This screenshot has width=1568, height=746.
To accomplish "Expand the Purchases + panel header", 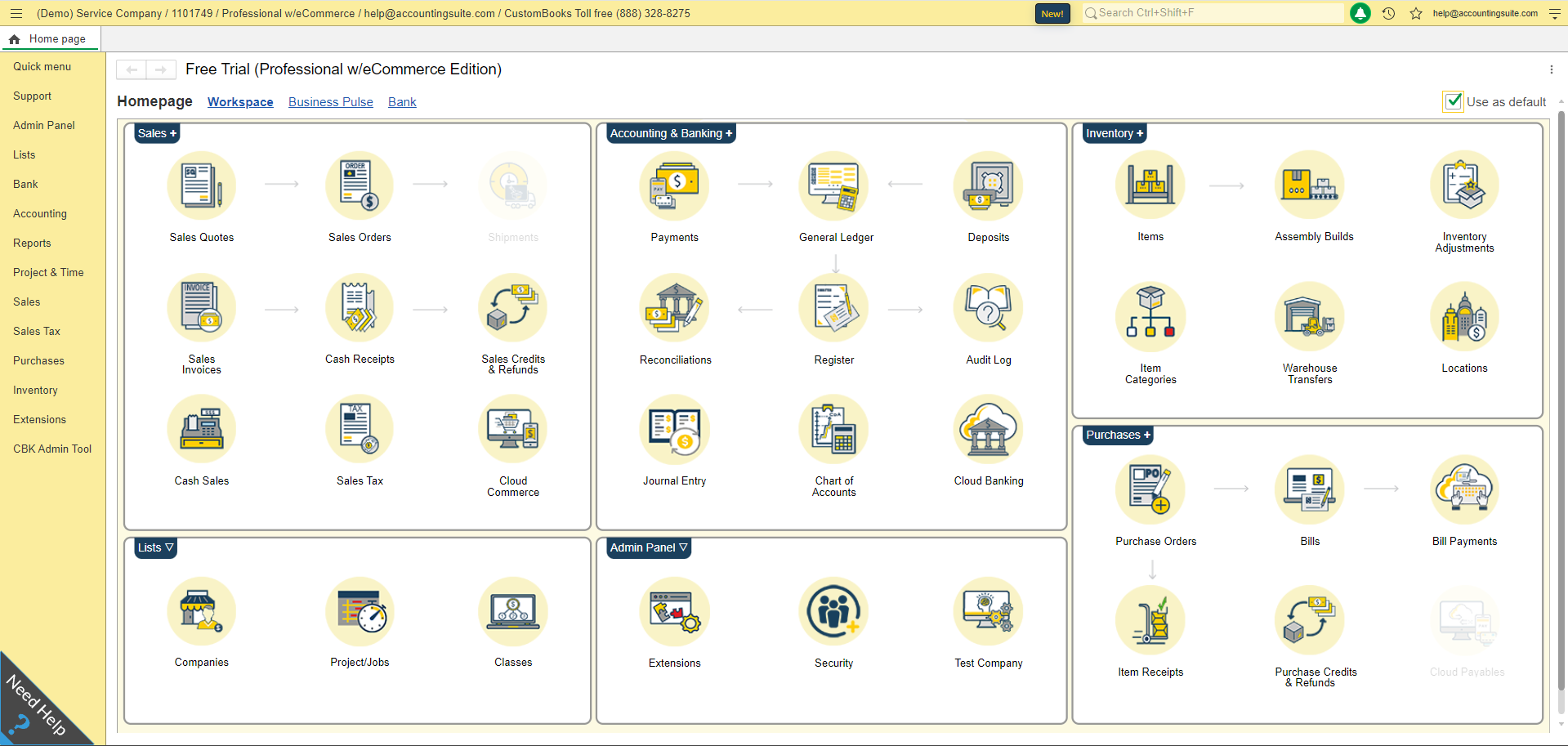I will coord(1118,435).
